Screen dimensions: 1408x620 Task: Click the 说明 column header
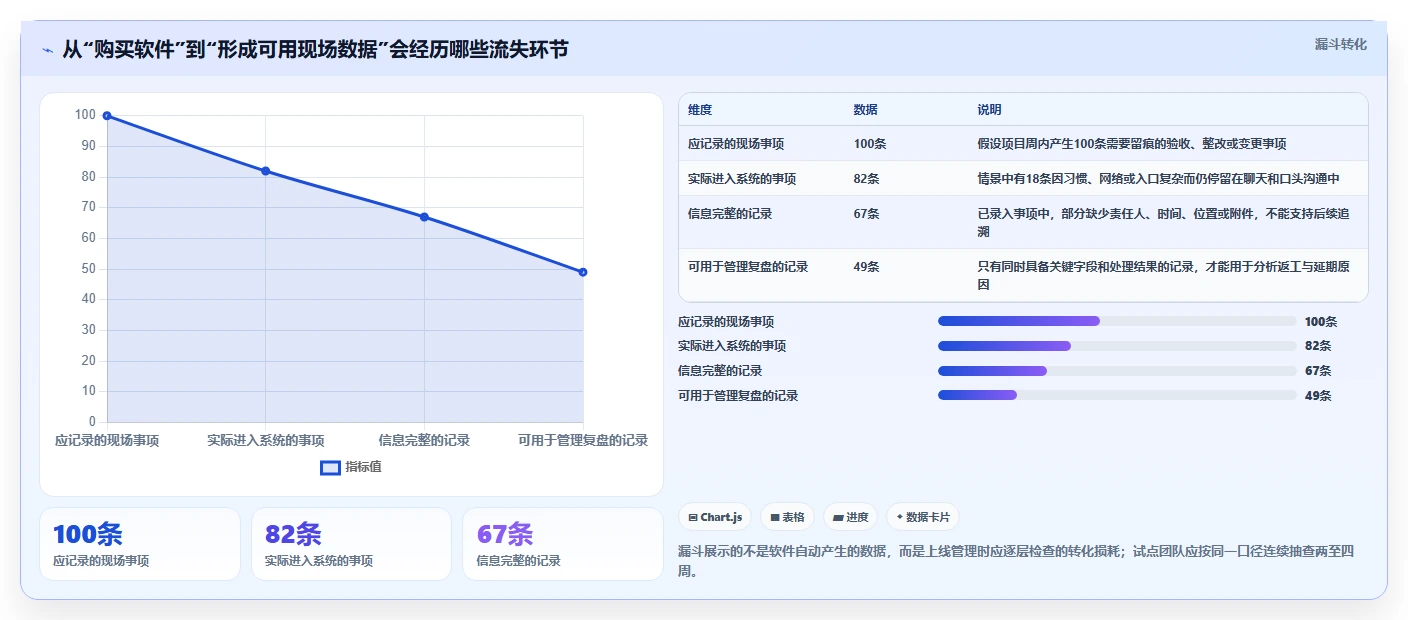989,110
